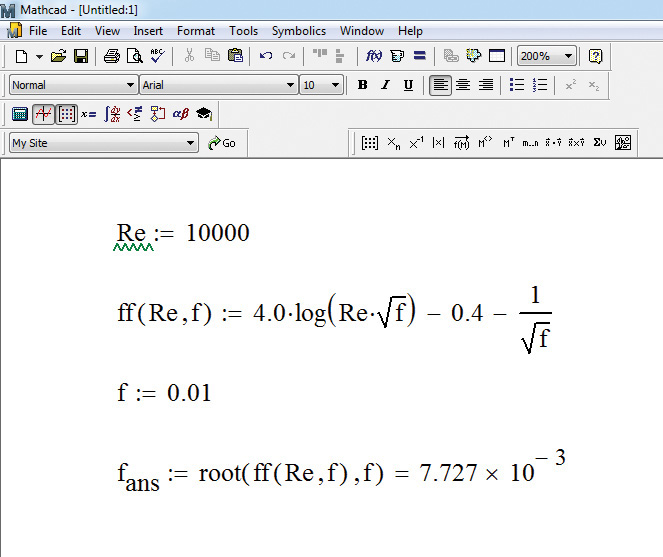The height and width of the screenshot is (557, 663).
Task: Open the Arial font dropdown
Action: [x=291, y=85]
